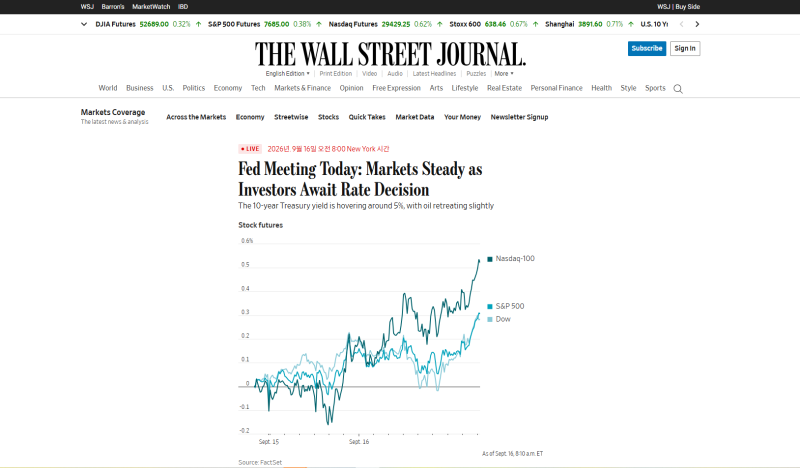Image resolution: width=800 pixels, height=468 pixels.
Task: Open IBD in top bar
Action: click(x=183, y=7)
